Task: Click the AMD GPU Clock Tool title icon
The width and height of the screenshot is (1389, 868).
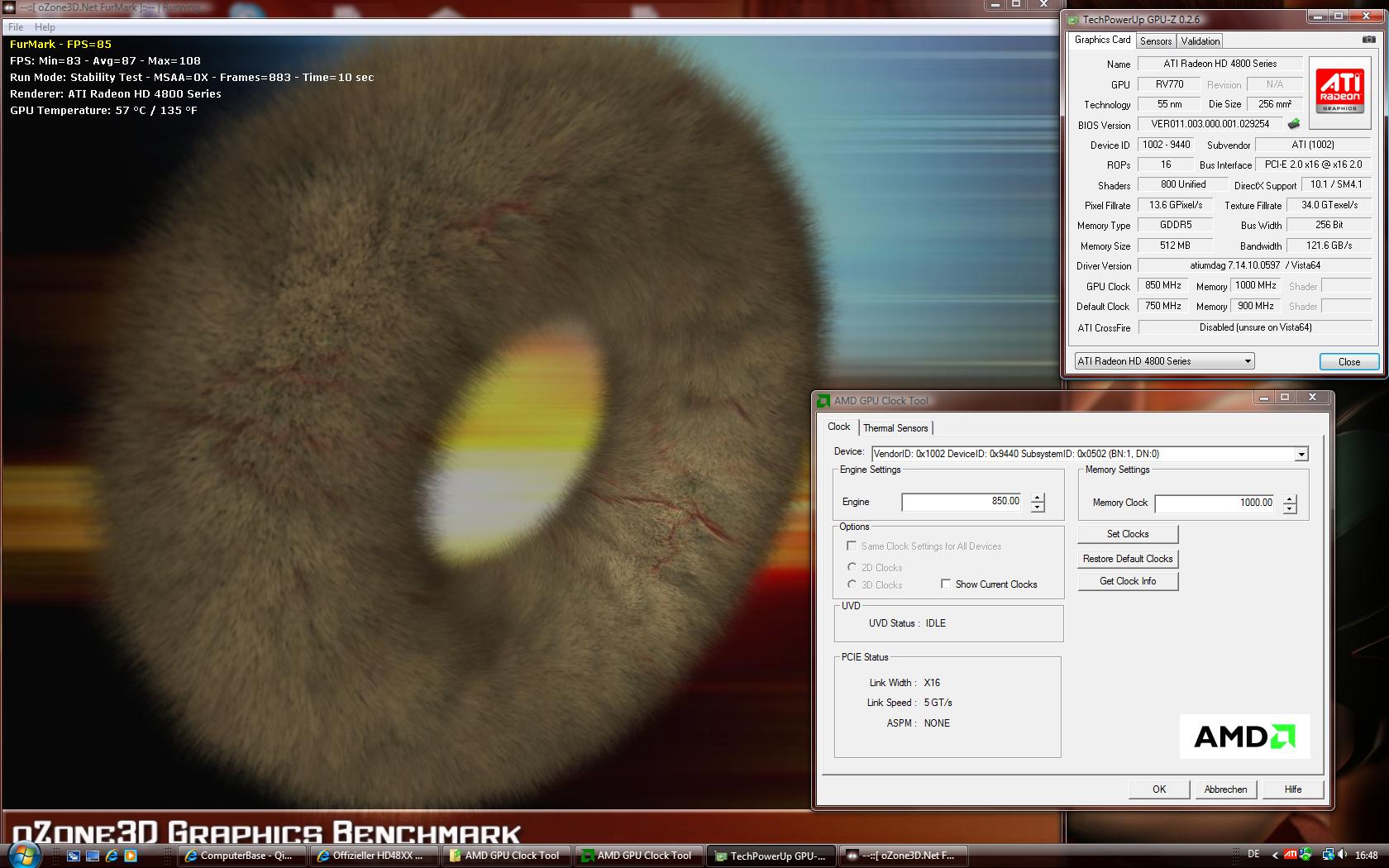Action: coord(823,401)
